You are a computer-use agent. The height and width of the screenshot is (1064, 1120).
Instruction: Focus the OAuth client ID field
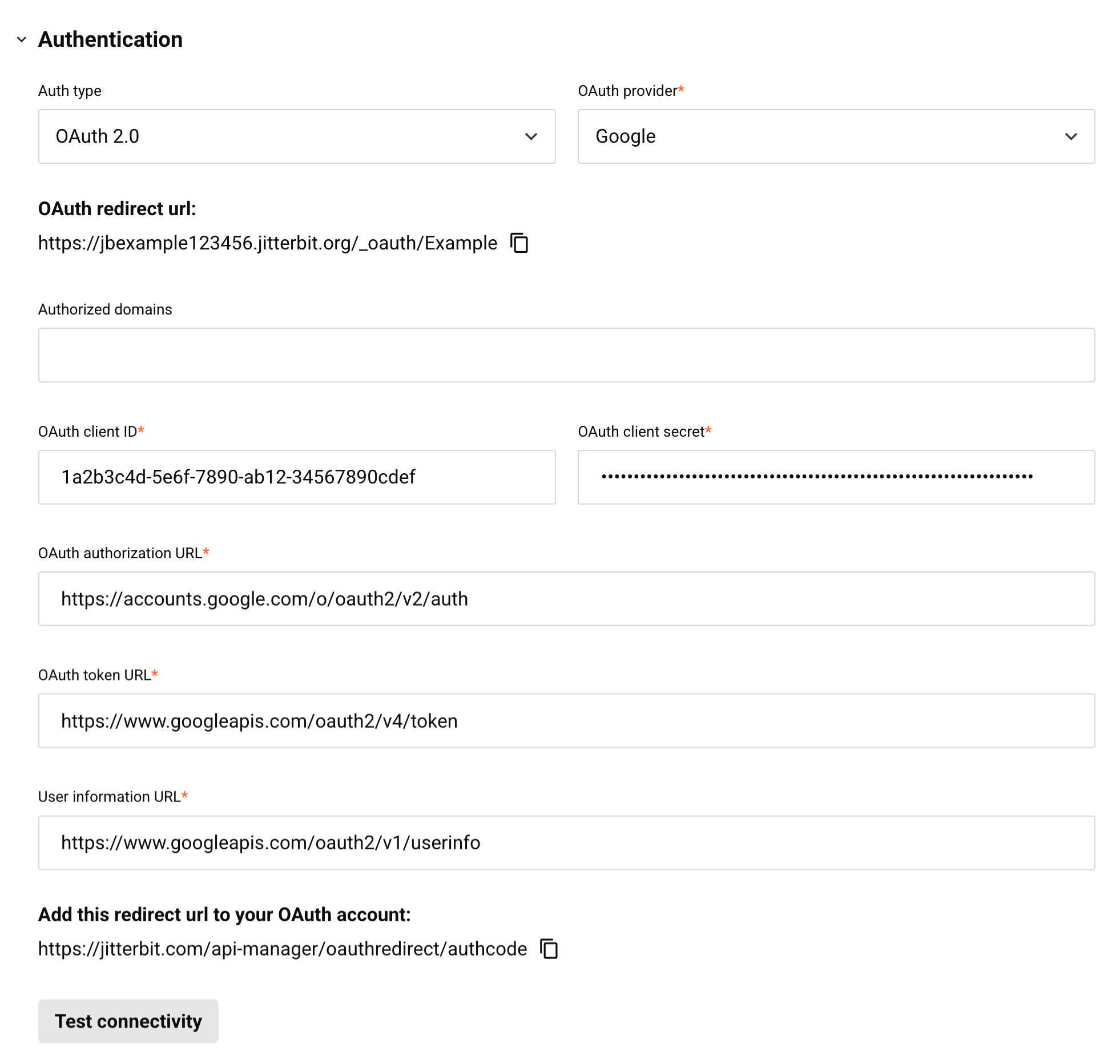click(296, 477)
